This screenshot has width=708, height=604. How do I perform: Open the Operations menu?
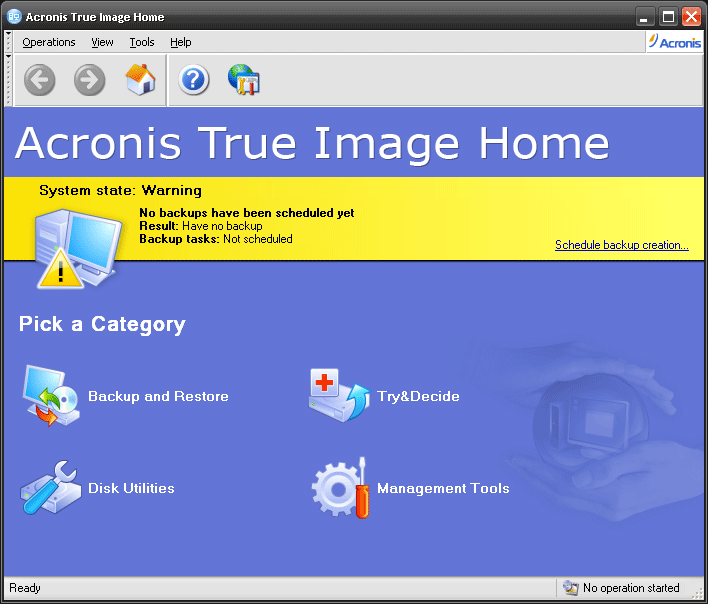[x=49, y=42]
